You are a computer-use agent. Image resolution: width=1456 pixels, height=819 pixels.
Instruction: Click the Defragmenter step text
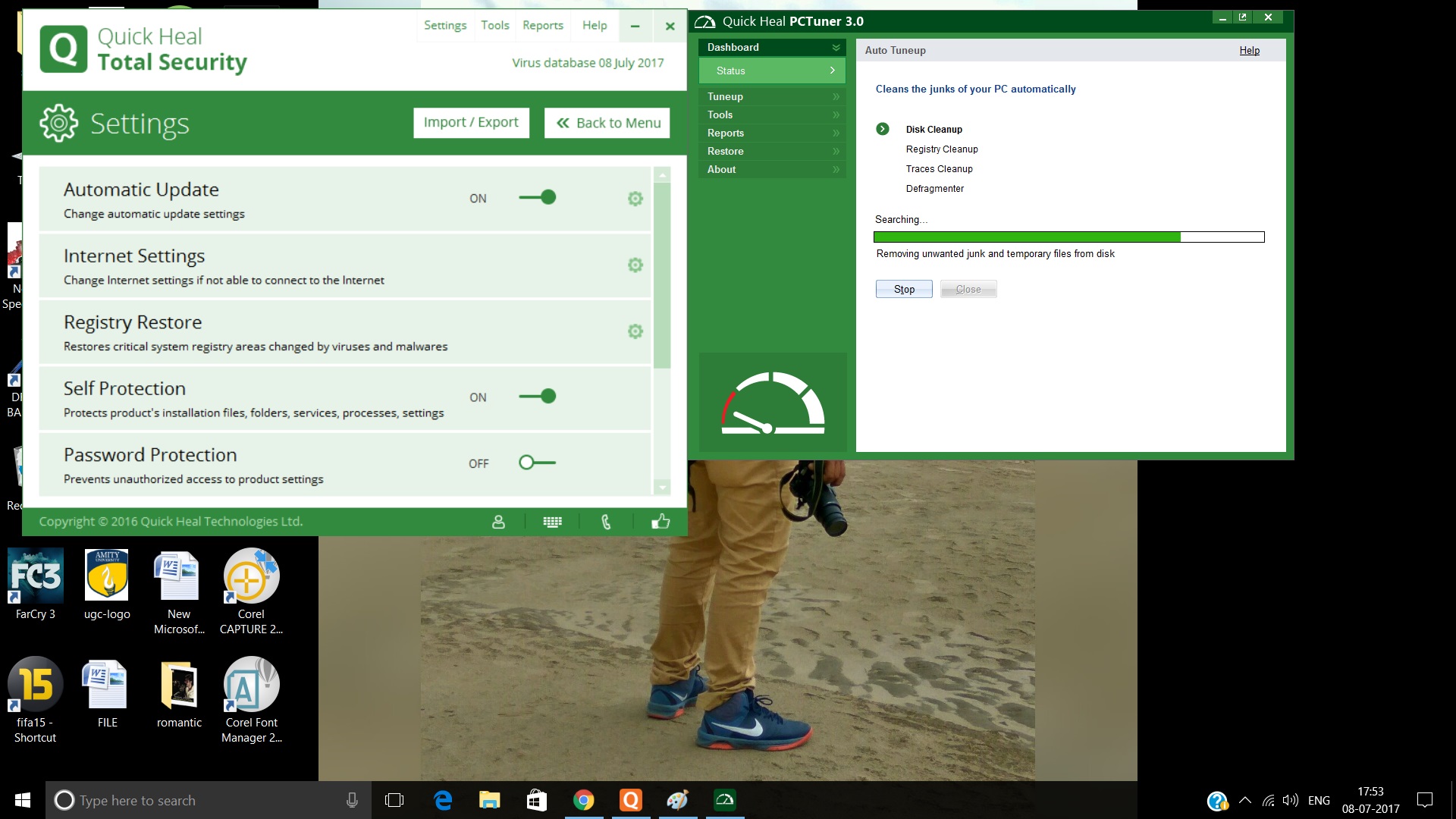click(934, 189)
